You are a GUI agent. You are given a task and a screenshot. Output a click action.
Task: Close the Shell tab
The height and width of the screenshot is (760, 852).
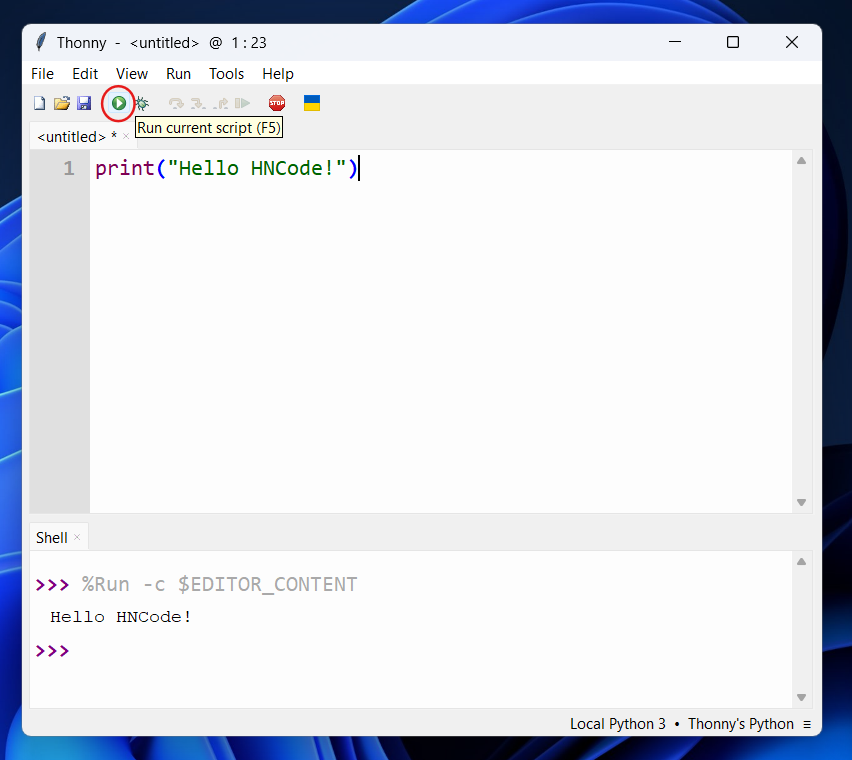(x=77, y=537)
